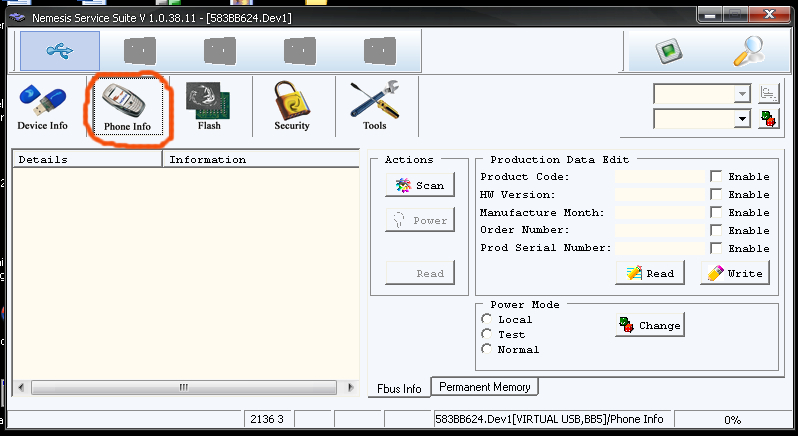Click the VIRTUAL USB status text
Viewport: 798px width, 436px height.
pyautogui.click(x=552, y=419)
